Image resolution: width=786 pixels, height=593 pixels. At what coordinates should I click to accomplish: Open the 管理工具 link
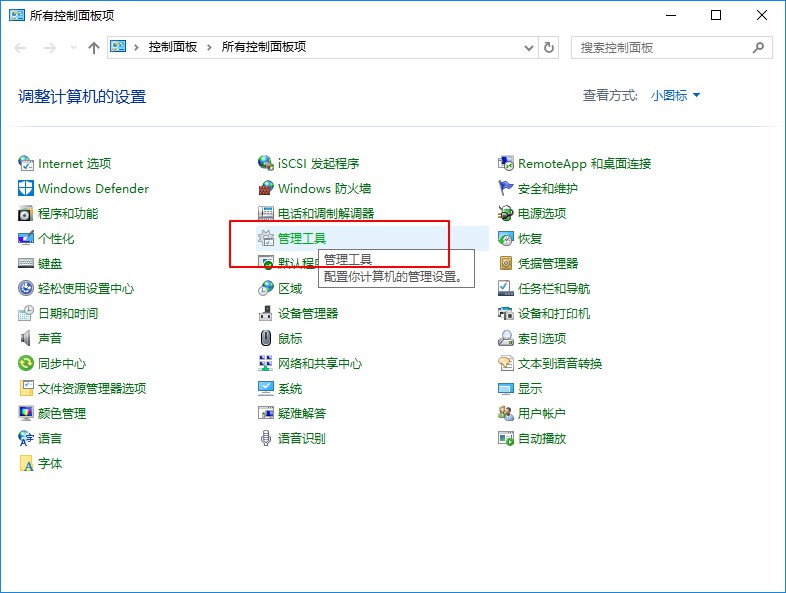pos(301,238)
